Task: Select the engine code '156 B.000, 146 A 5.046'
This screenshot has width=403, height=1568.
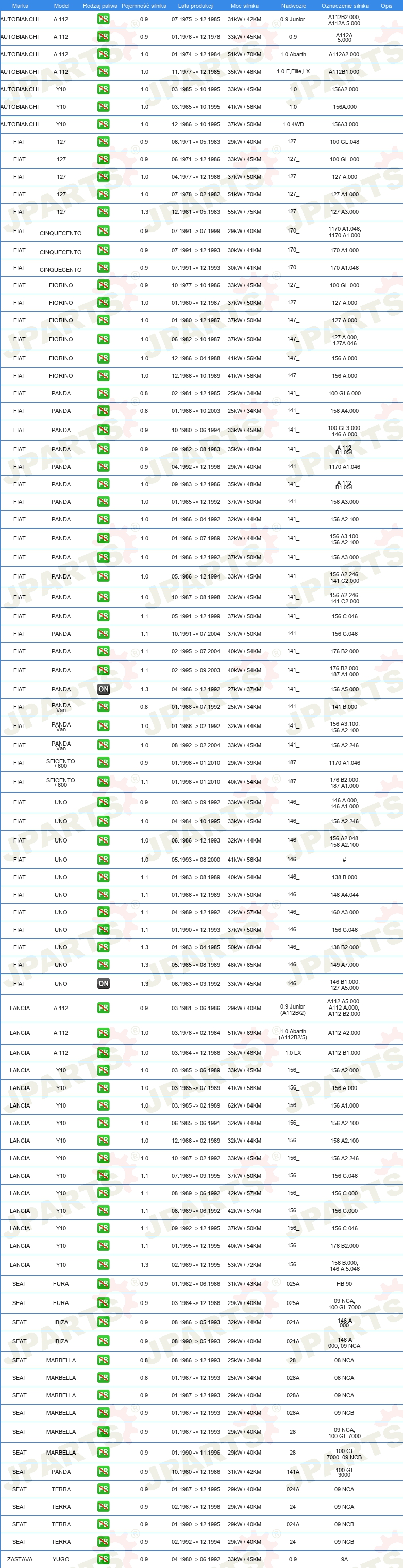Action: [345, 1265]
